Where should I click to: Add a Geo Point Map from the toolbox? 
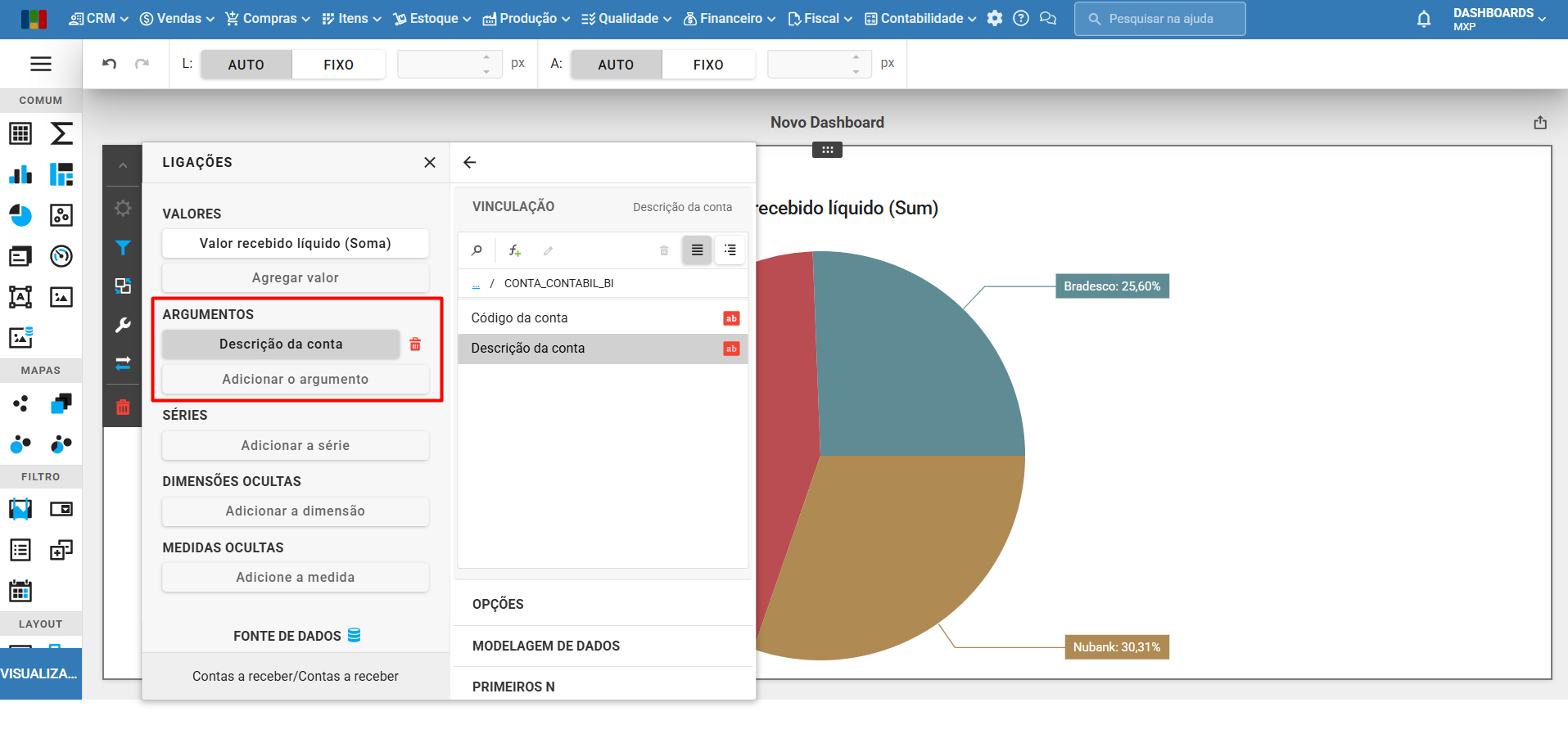(x=20, y=403)
